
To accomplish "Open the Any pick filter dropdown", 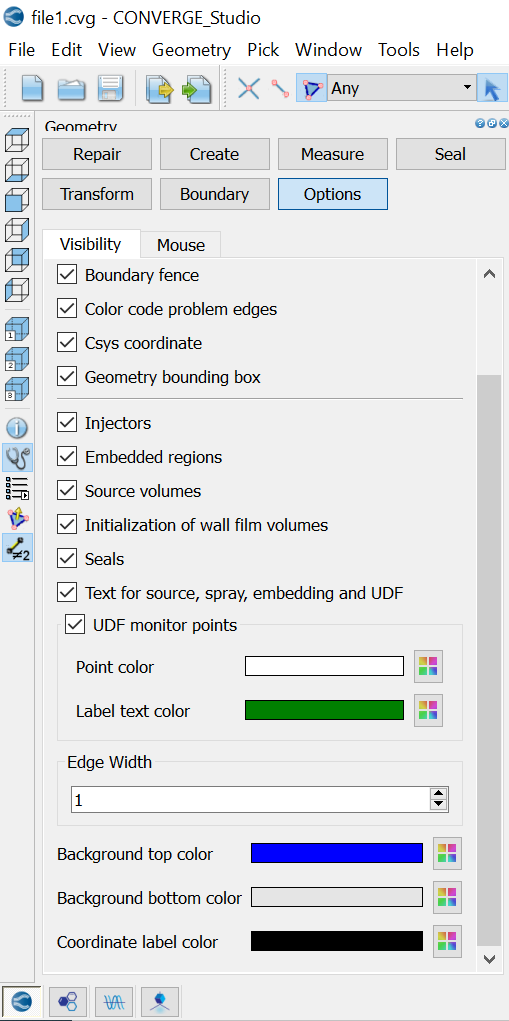I will 401,88.
